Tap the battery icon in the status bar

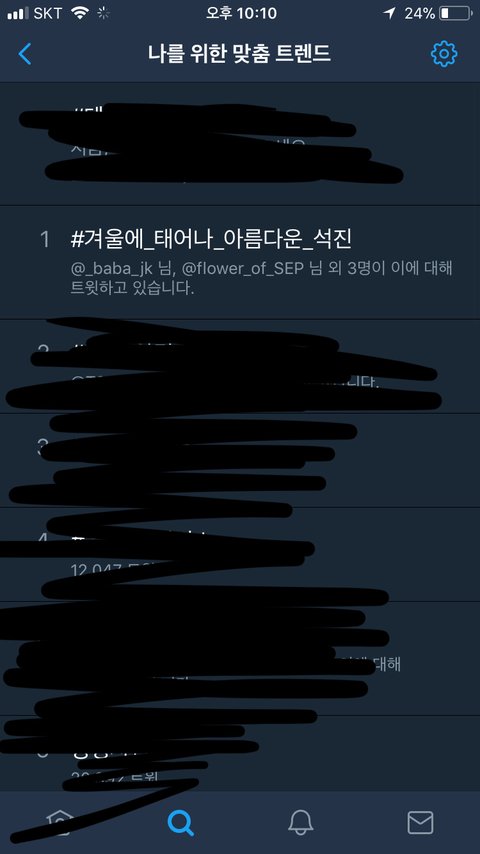[456, 14]
